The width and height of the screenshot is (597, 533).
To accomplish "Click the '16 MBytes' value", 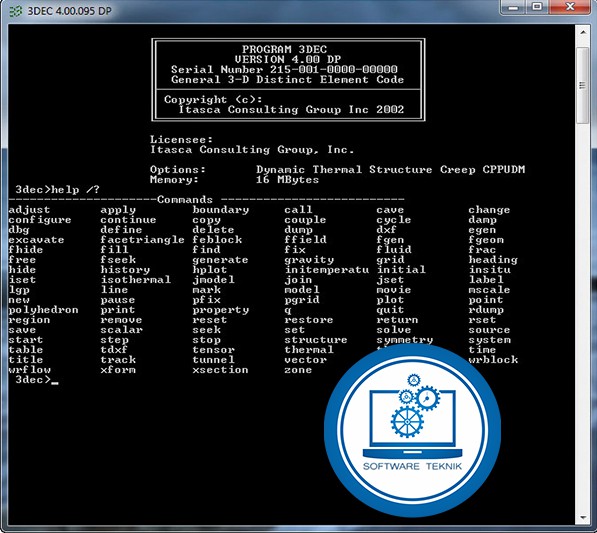I will tap(287, 179).
